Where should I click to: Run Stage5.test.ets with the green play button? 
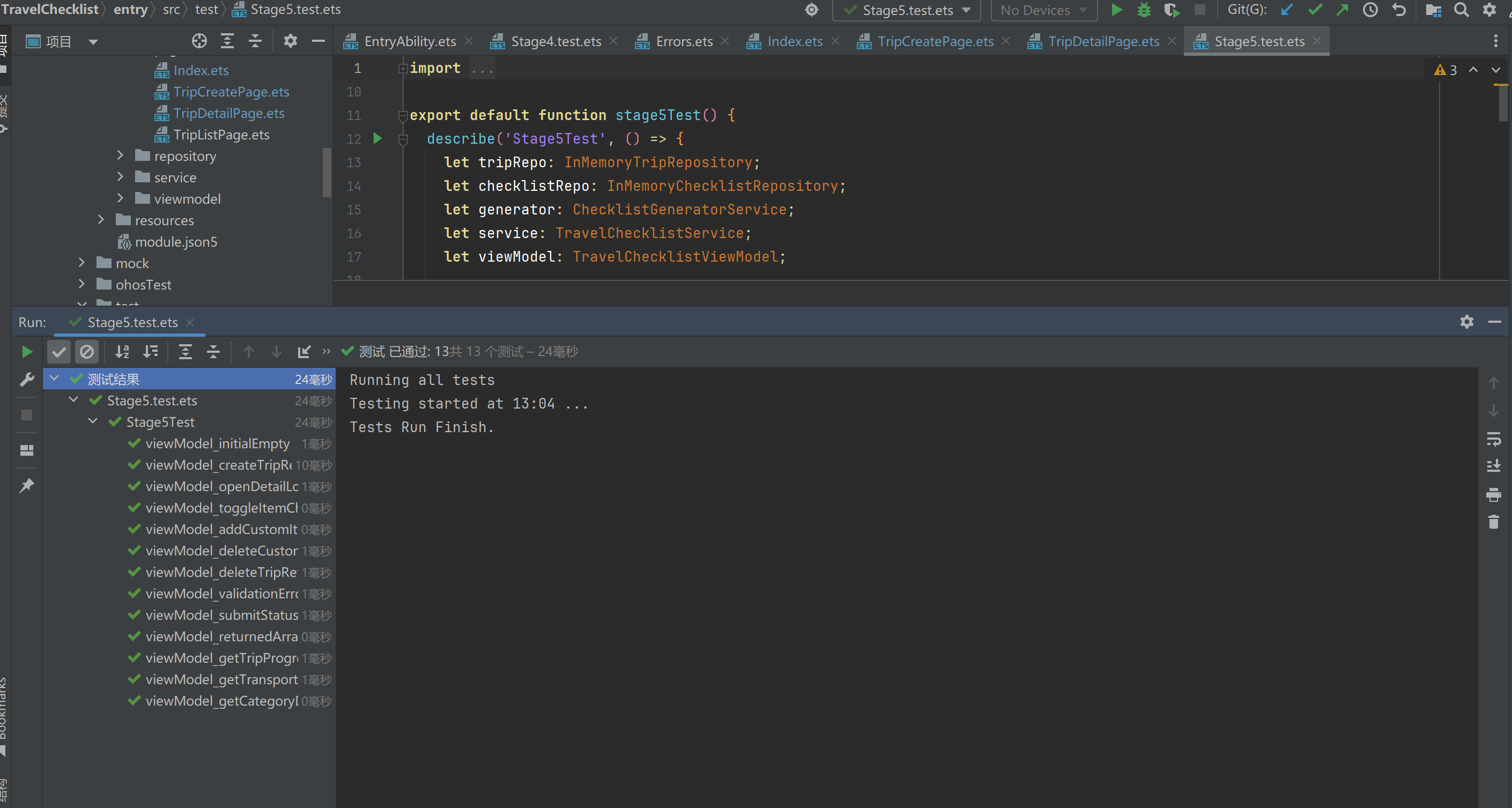(1117, 10)
